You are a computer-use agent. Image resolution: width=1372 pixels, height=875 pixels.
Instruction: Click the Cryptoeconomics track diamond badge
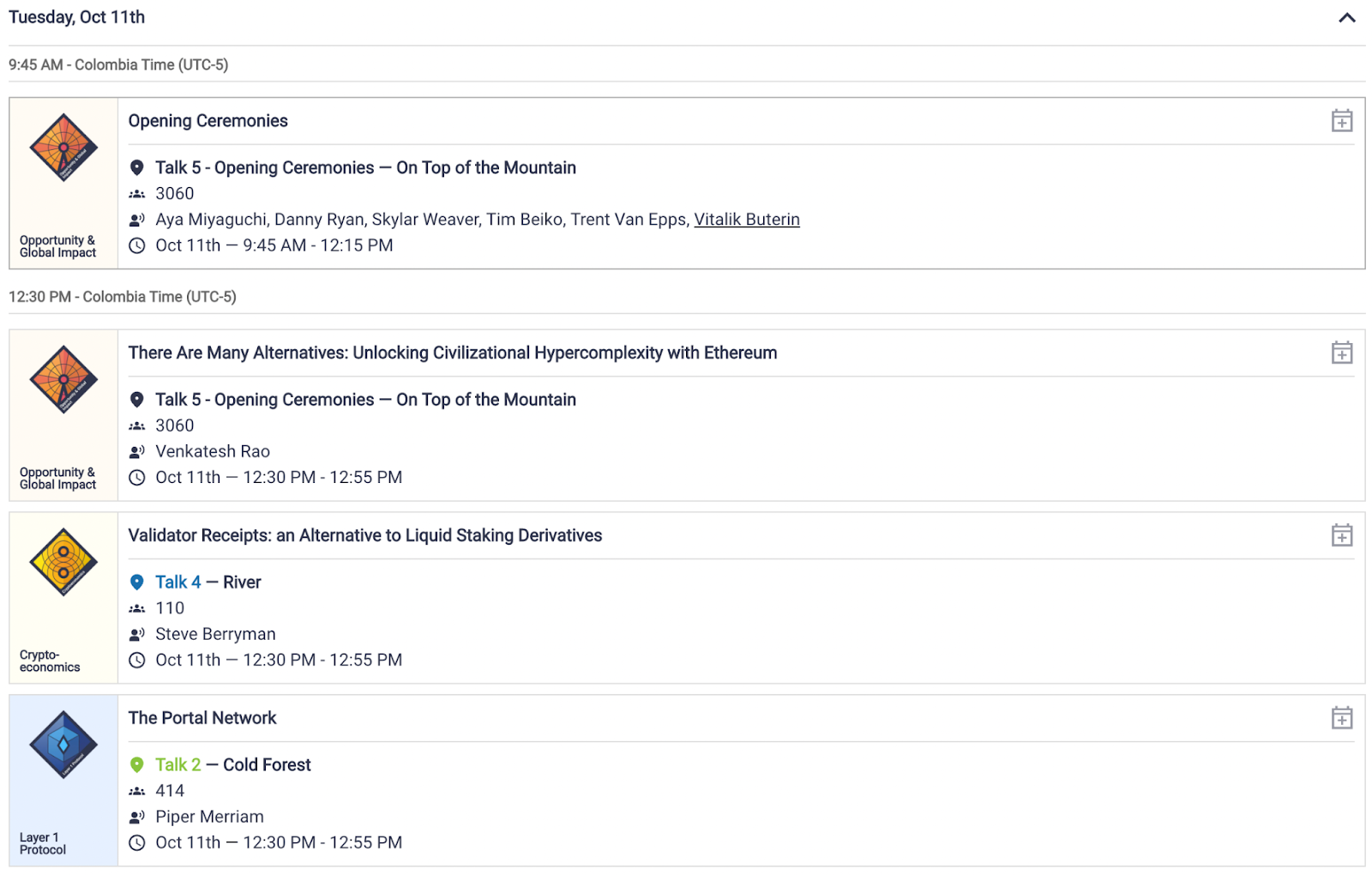pyautogui.click(x=63, y=562)
